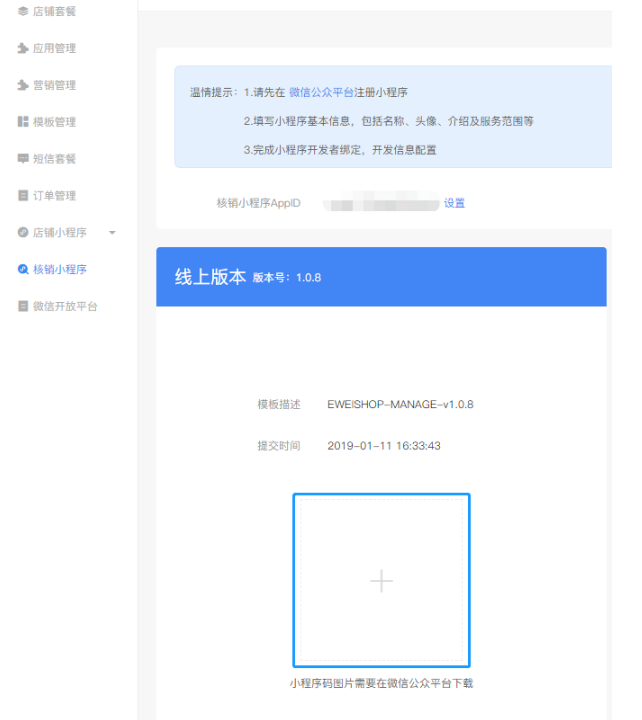The height and width of the screenshot is (720, 642).
Task: Click version number text 版本号: 1.0.8
Action: (x=287, y=278)
